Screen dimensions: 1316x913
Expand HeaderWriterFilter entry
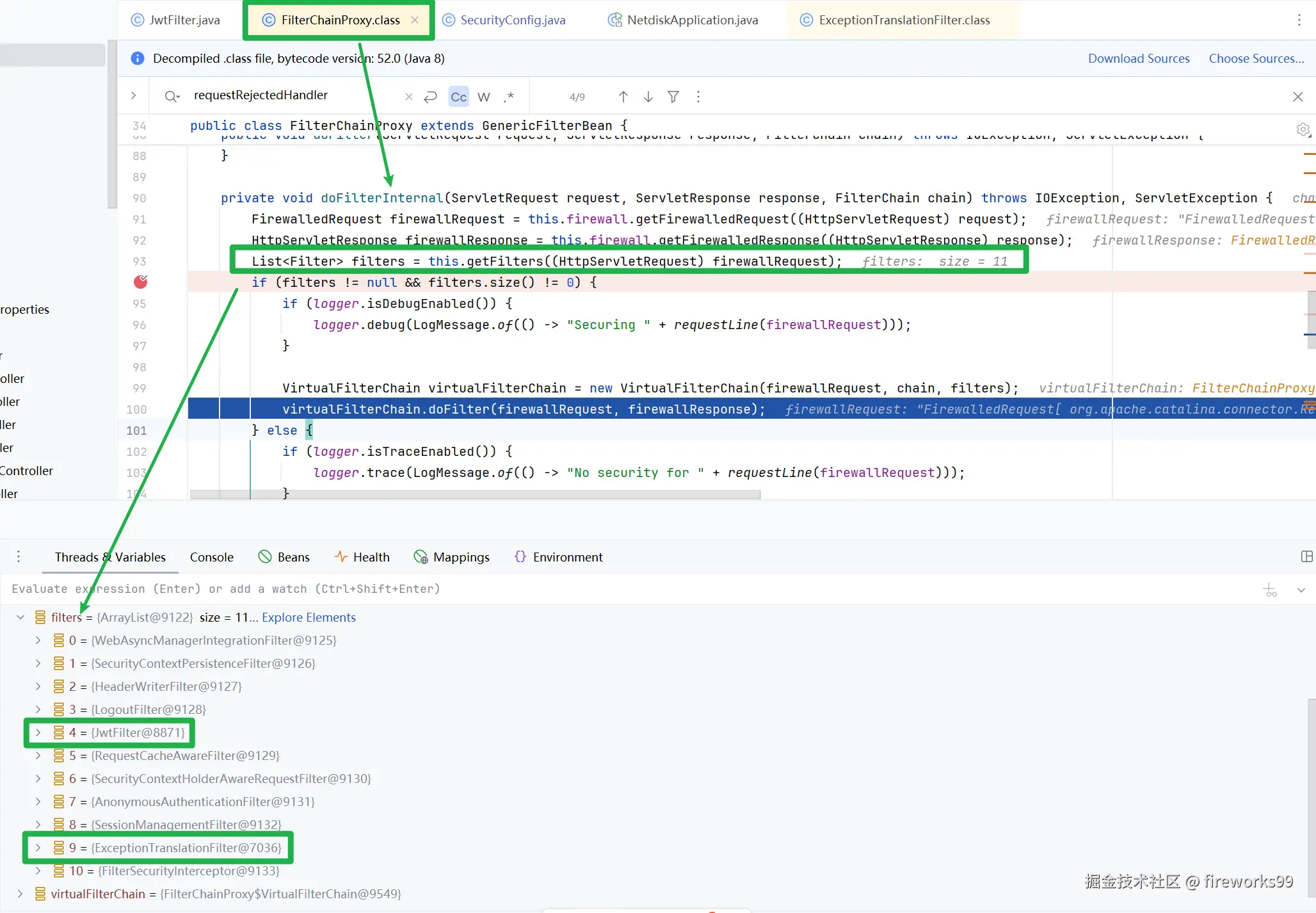(x=38, y=686)
